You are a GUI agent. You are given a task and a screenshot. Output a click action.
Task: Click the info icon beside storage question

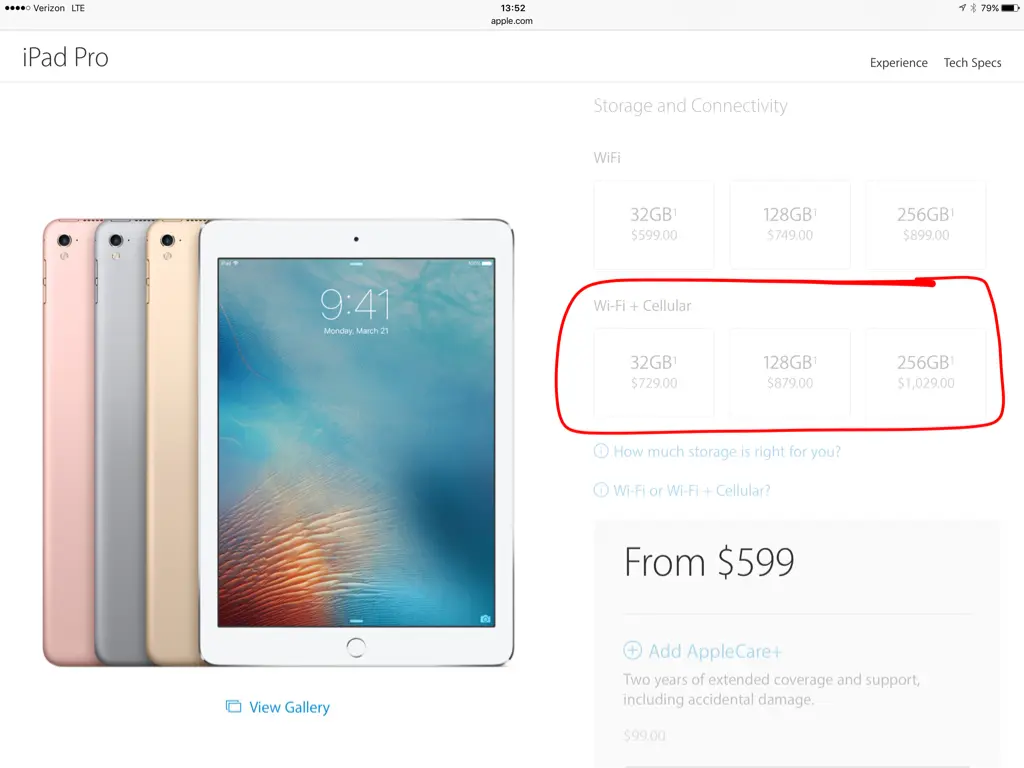(601, 451)
